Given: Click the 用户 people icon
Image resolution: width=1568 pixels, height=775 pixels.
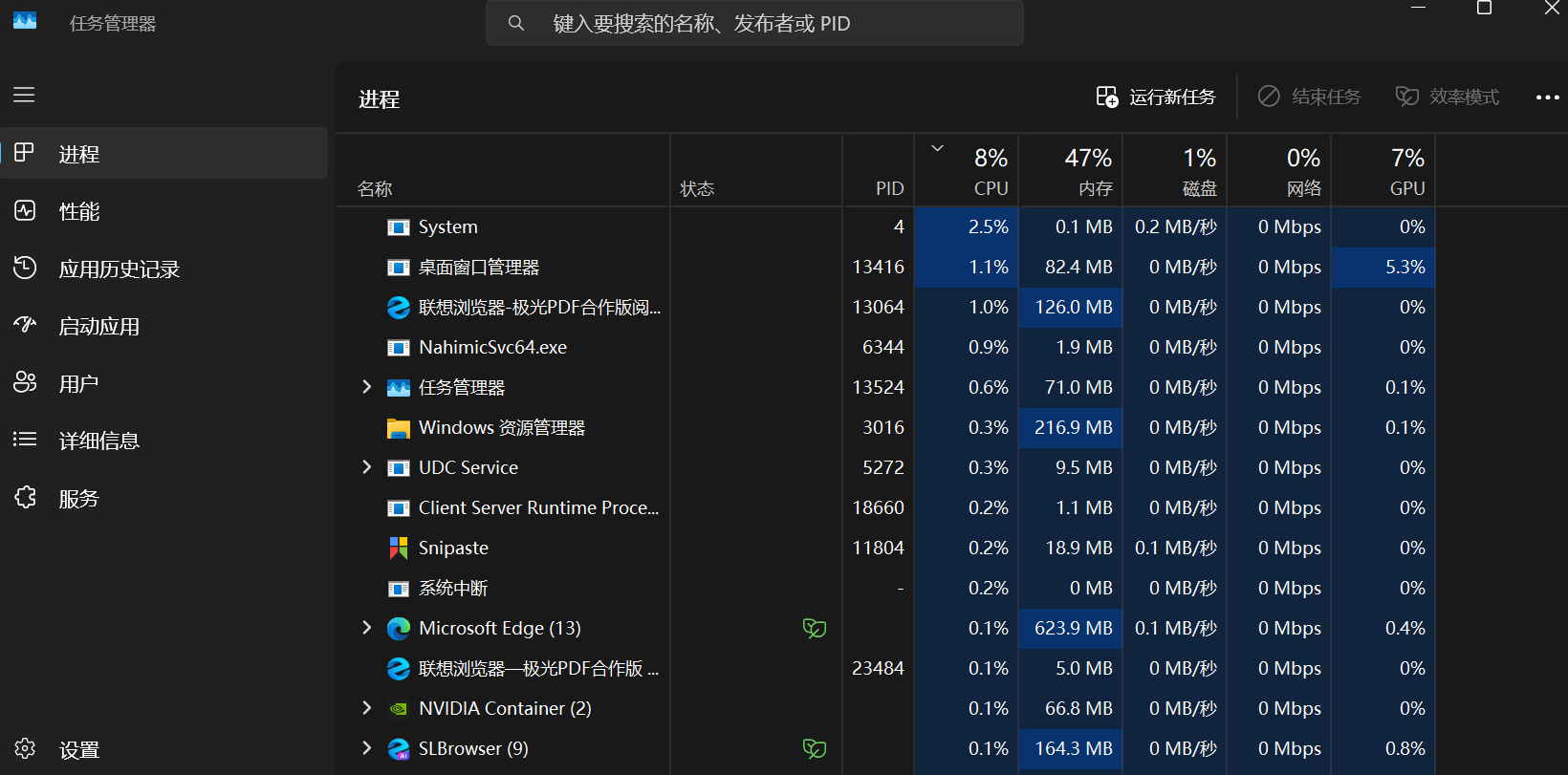Looking at the screenshot, I should coord(25,382).
